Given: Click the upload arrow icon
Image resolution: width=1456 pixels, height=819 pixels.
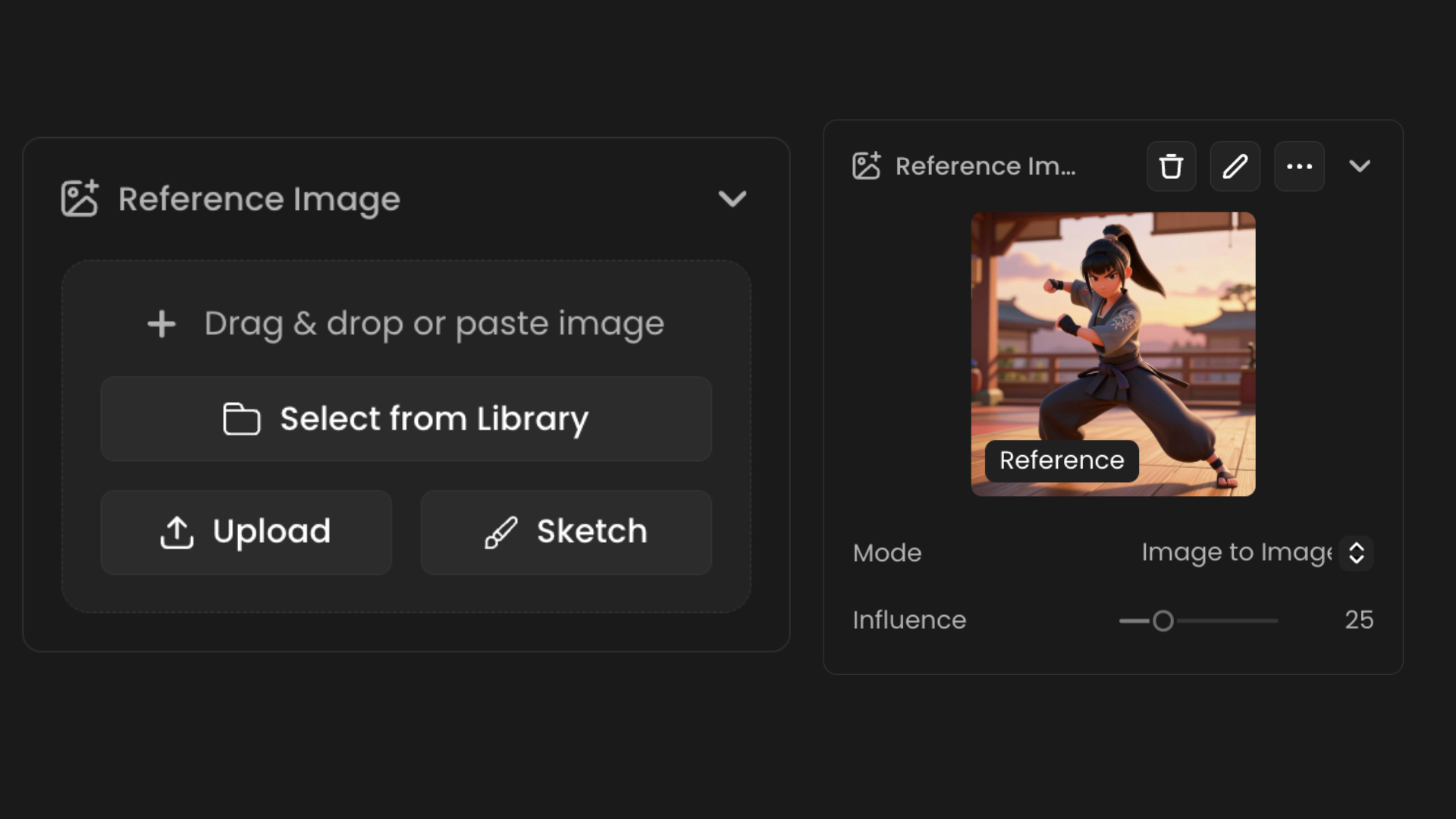Looking at the screenshot, I should click(x=177, y=532).
